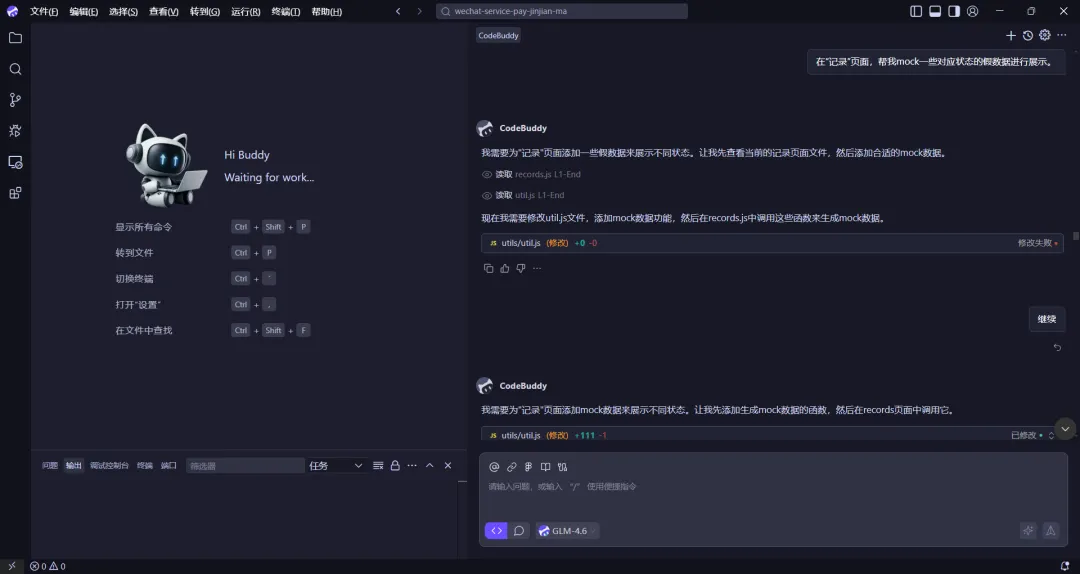Maximize panel with the up chevron
This screenshot has width=1080, height=574.
[x=430, y=466]
